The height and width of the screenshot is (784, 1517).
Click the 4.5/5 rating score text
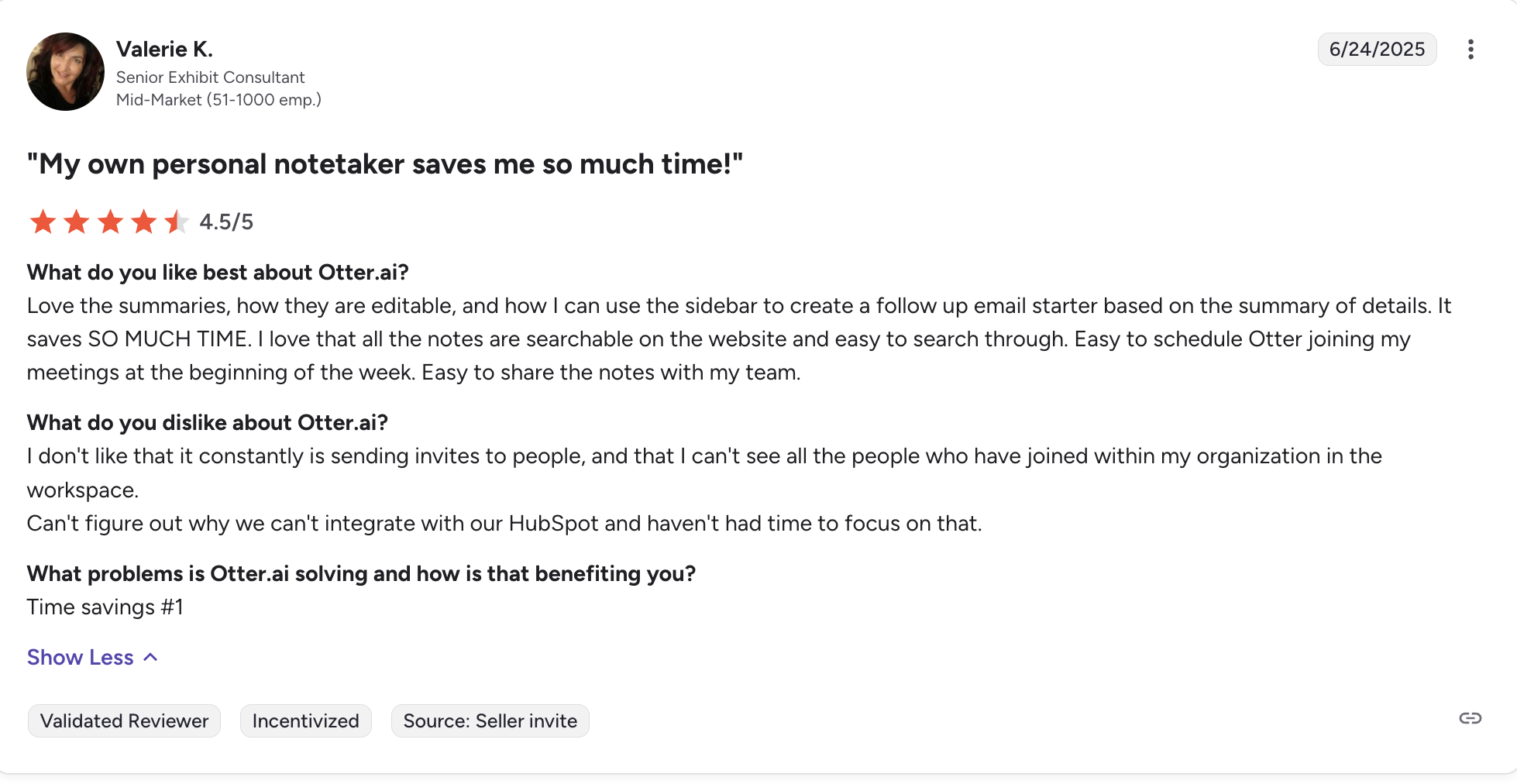226,222
